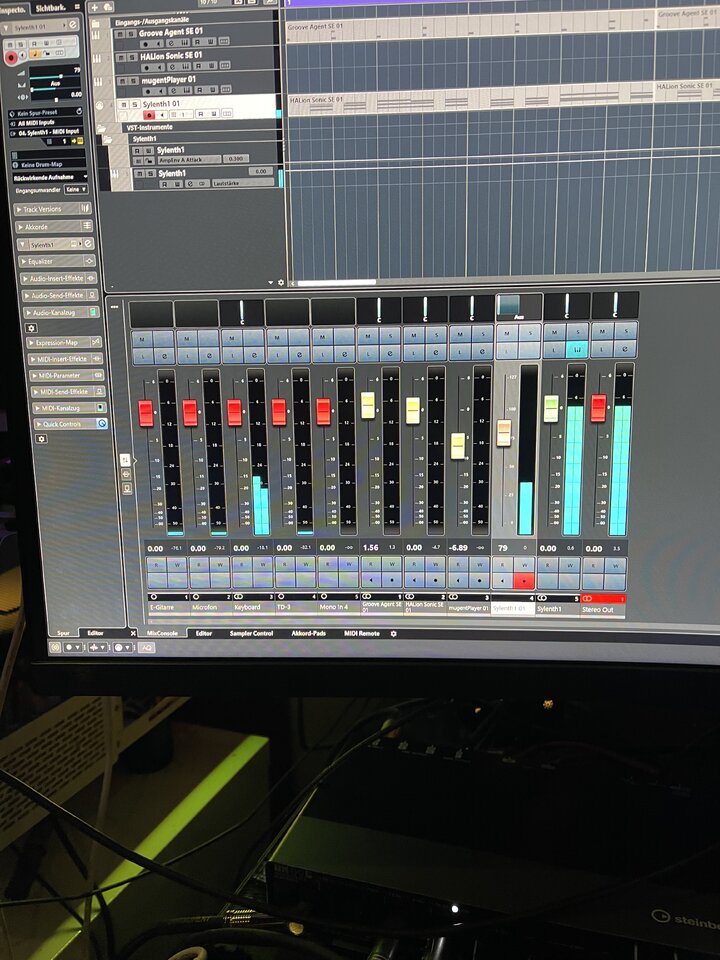Click the horizontal scrollbar below the arrangement

point(337,283)
